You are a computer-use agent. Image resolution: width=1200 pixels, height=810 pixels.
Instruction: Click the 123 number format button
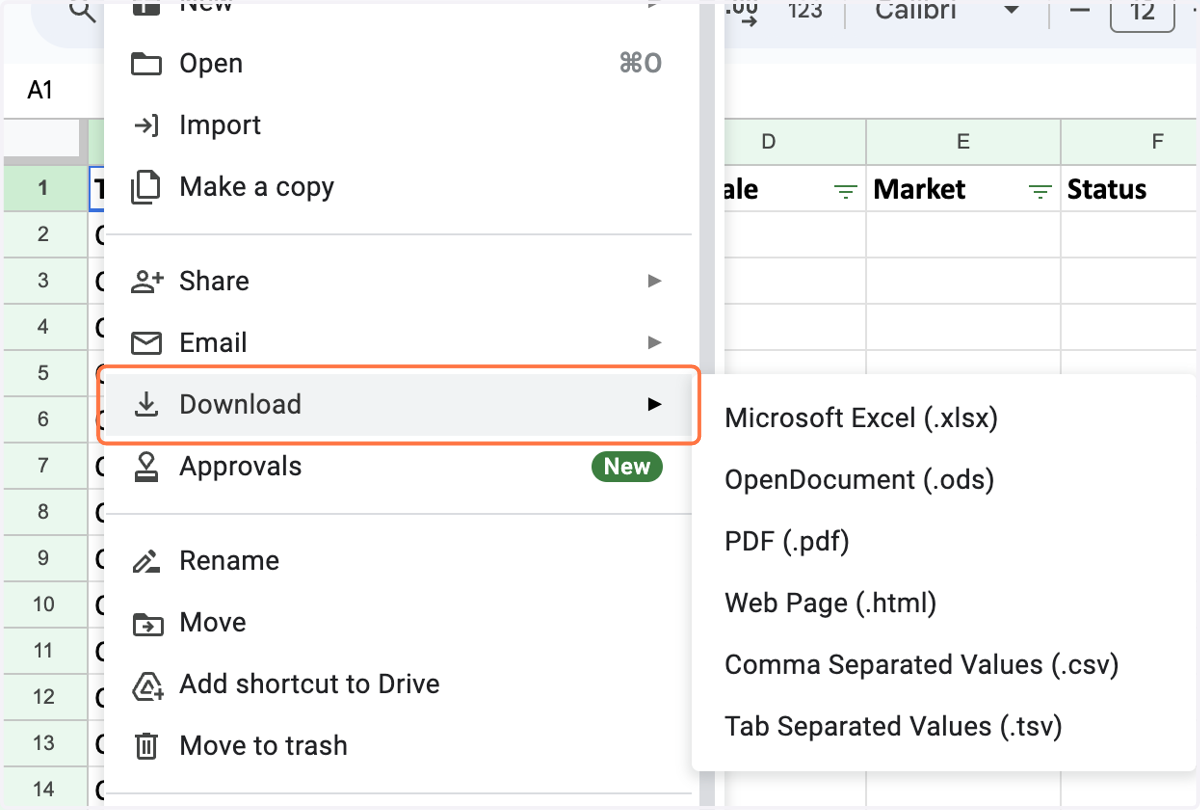[x=805, y=12]
